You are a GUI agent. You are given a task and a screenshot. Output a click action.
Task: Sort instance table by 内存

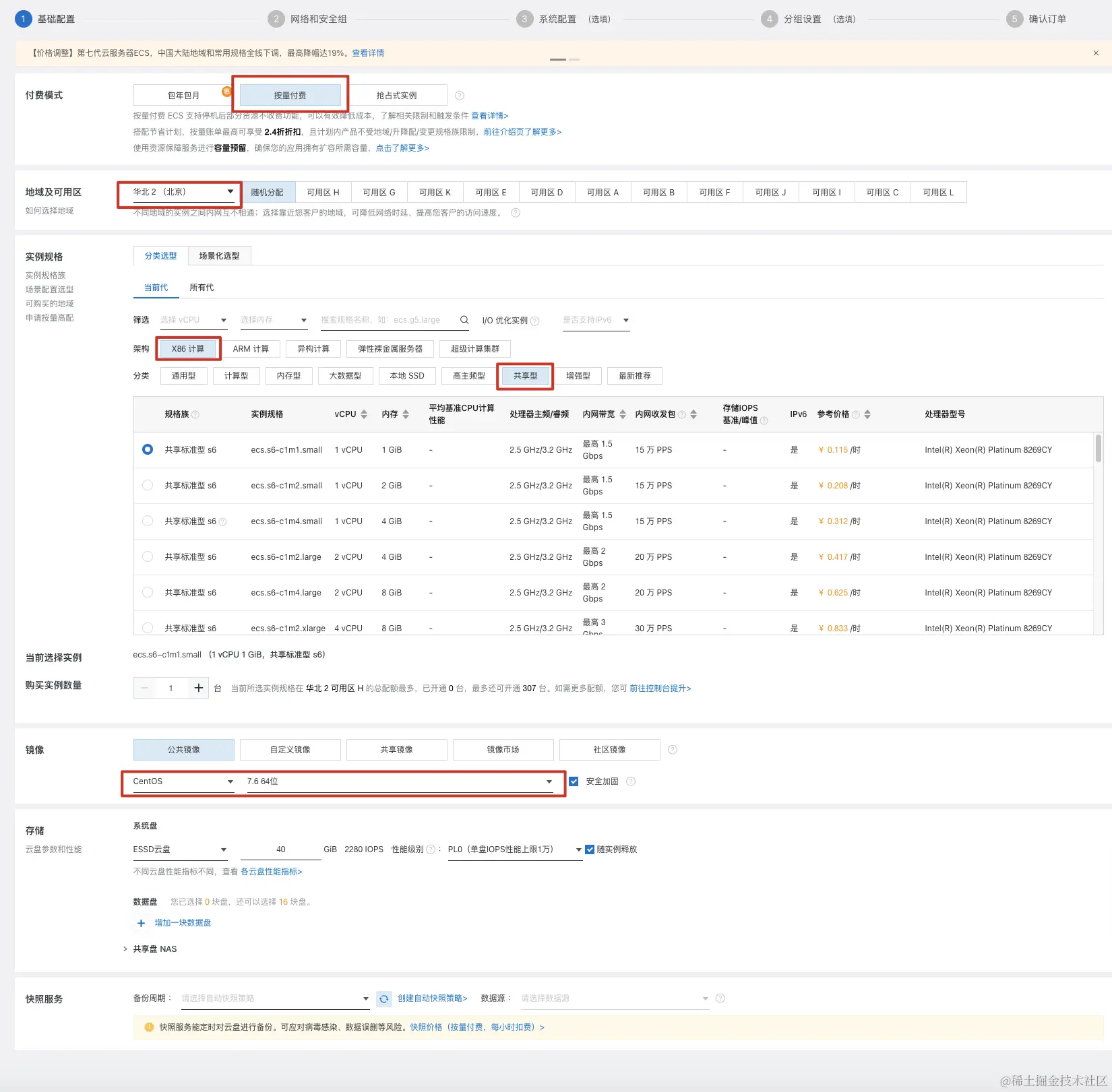coord(406,414)
